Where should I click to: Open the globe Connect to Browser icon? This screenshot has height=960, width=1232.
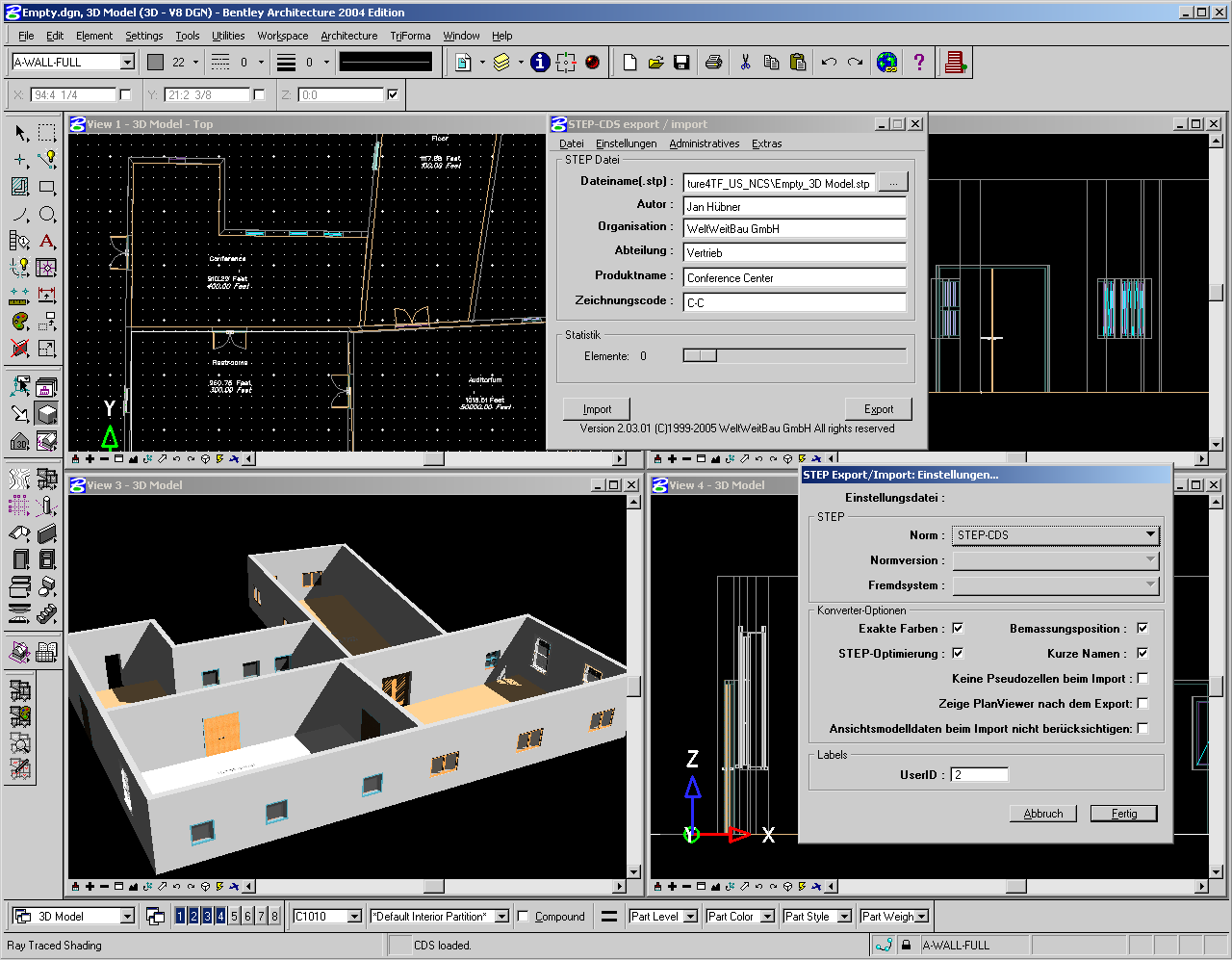[x=886, y=63]
